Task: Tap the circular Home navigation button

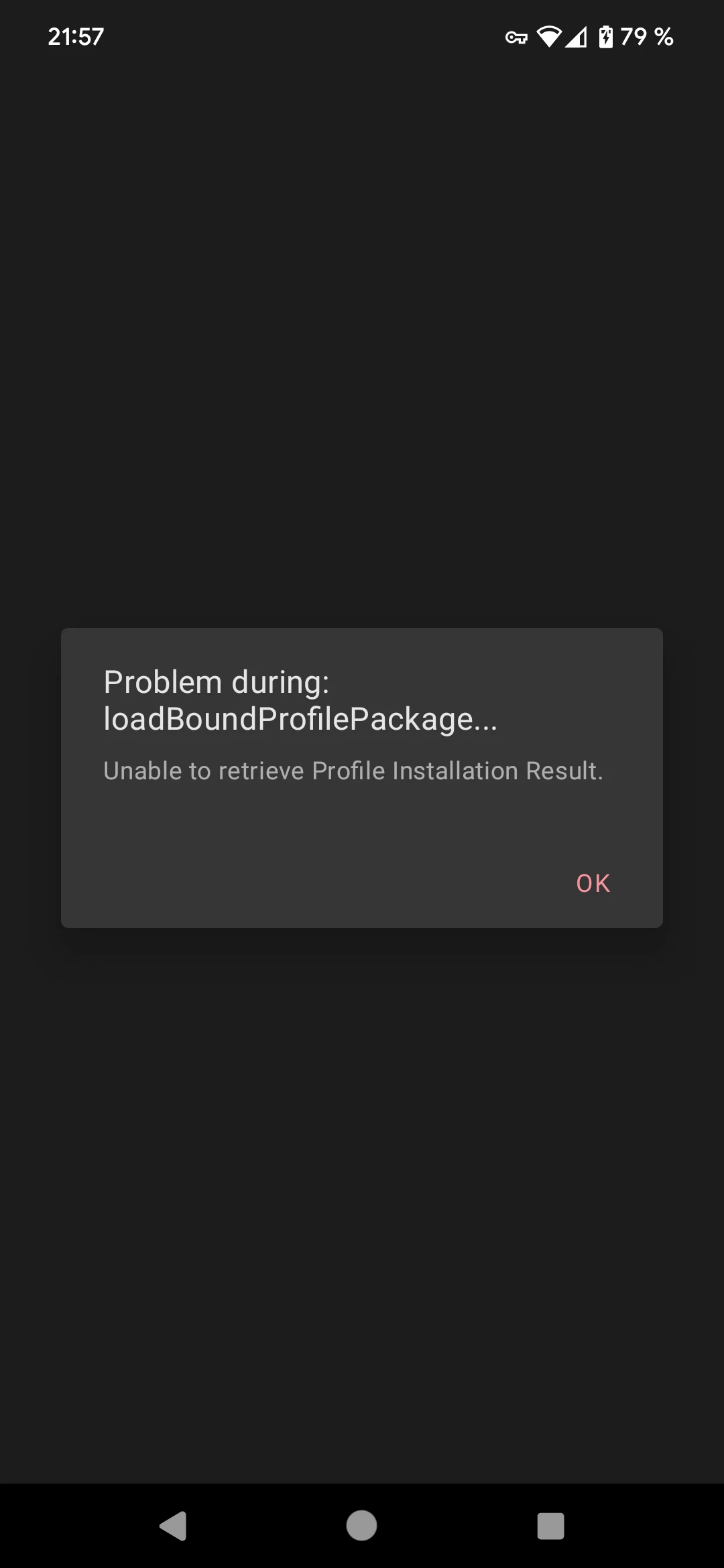Action: [x=361, y=1526]
